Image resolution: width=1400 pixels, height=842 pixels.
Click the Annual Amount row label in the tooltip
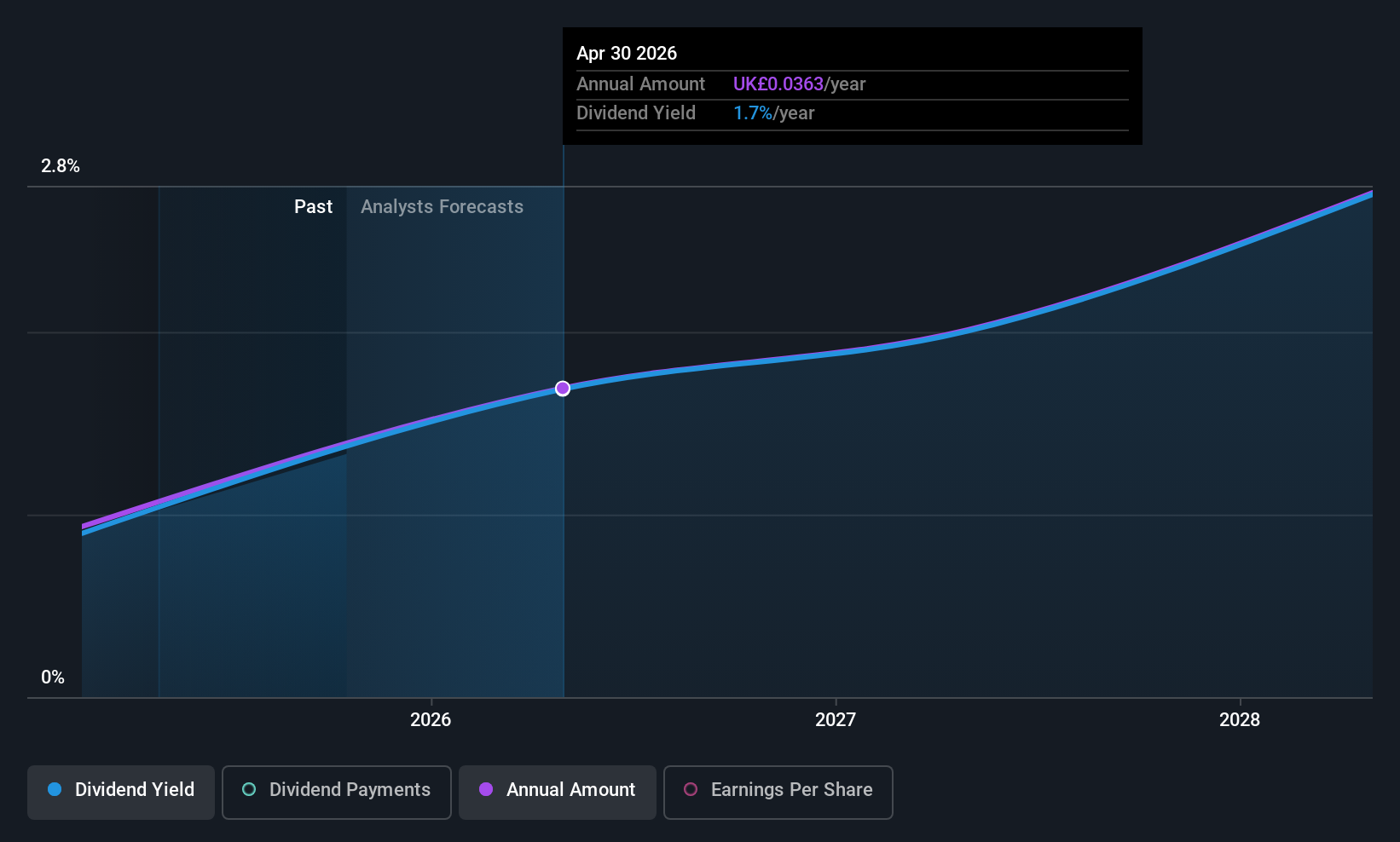coord(640,84)
